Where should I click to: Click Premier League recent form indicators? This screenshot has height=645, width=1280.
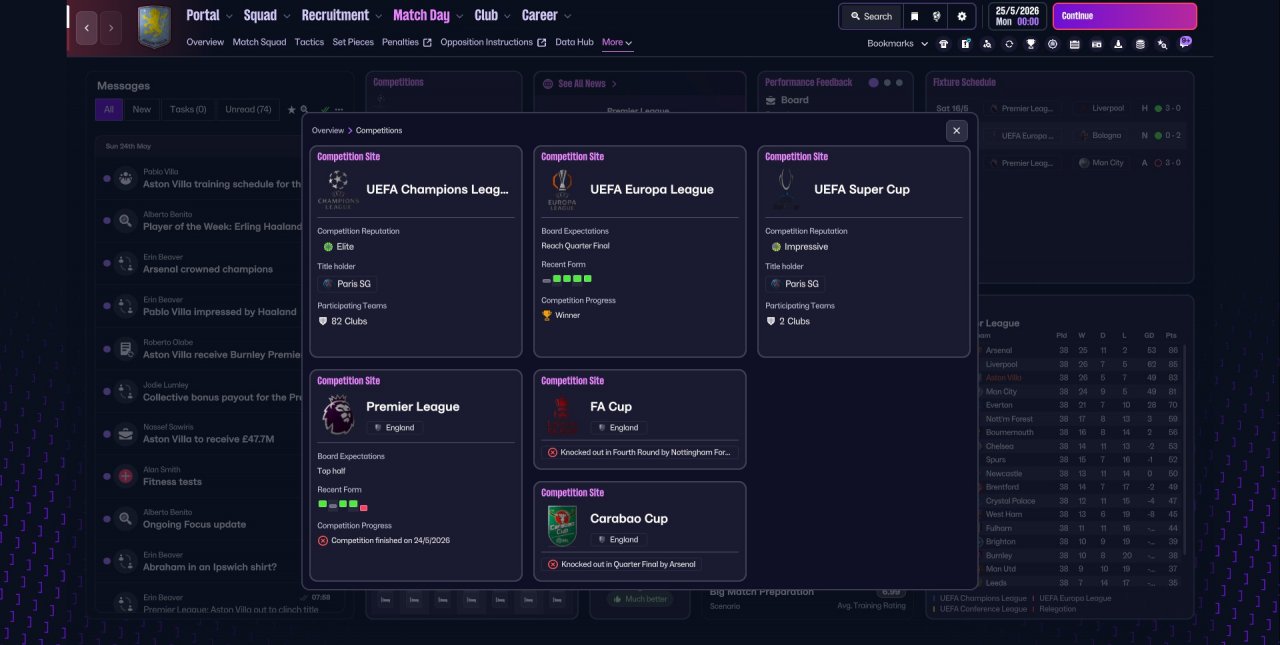(343, 505)
